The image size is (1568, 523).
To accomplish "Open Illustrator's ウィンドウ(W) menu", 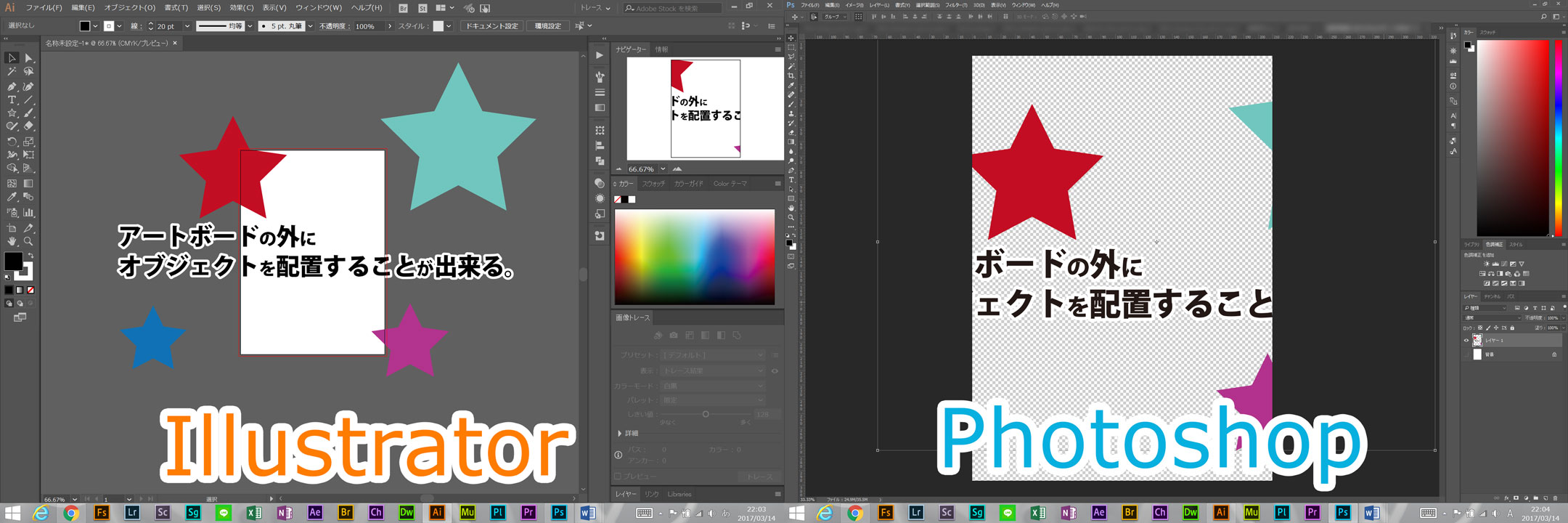I will 319,8.
